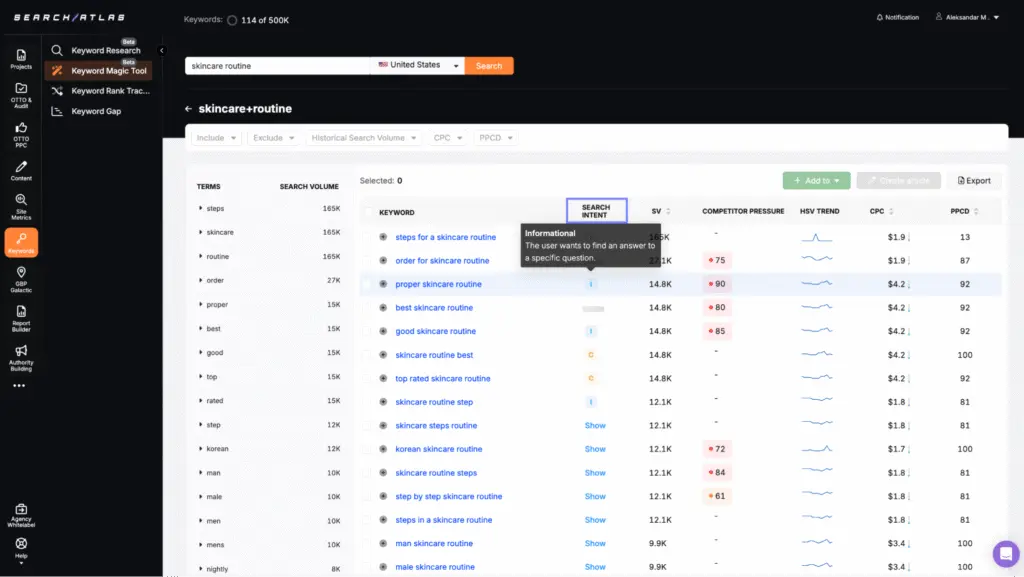Open the Include filter dropdown
The width and height of the screenshot is (1024, 577).
[216, 138]
